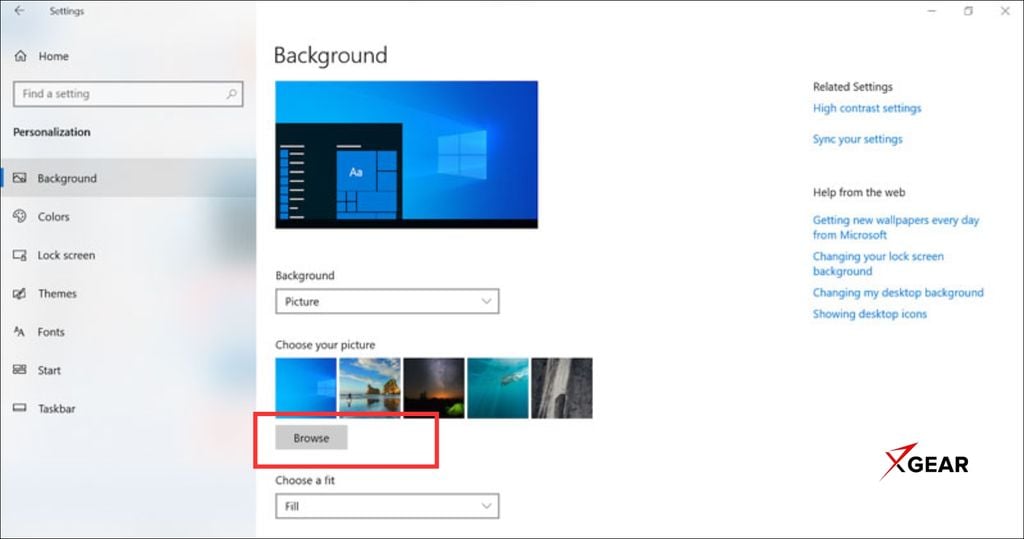
Task: Close the Settings window
Action: [x=1005, y=11]
